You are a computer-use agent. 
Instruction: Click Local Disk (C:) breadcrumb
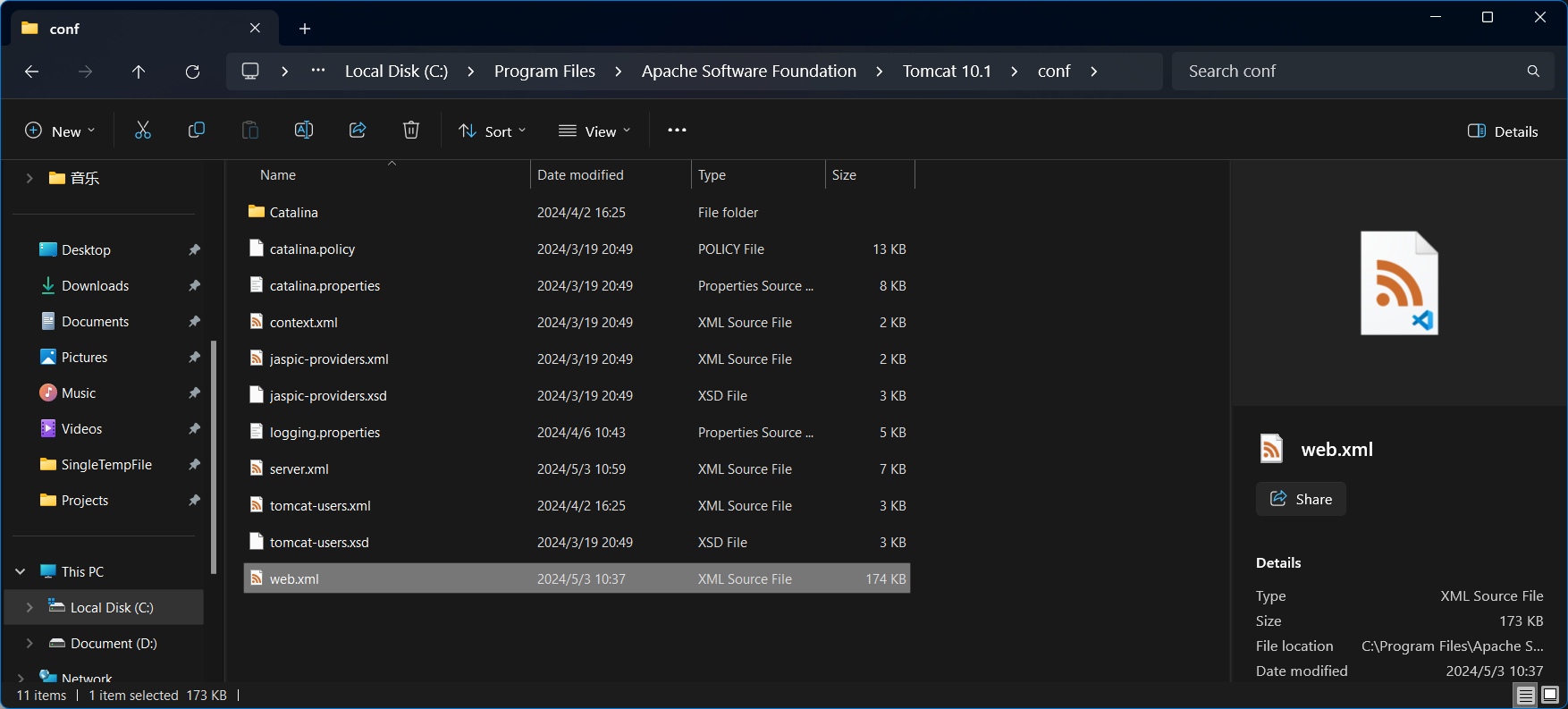[x=396, y=72]
